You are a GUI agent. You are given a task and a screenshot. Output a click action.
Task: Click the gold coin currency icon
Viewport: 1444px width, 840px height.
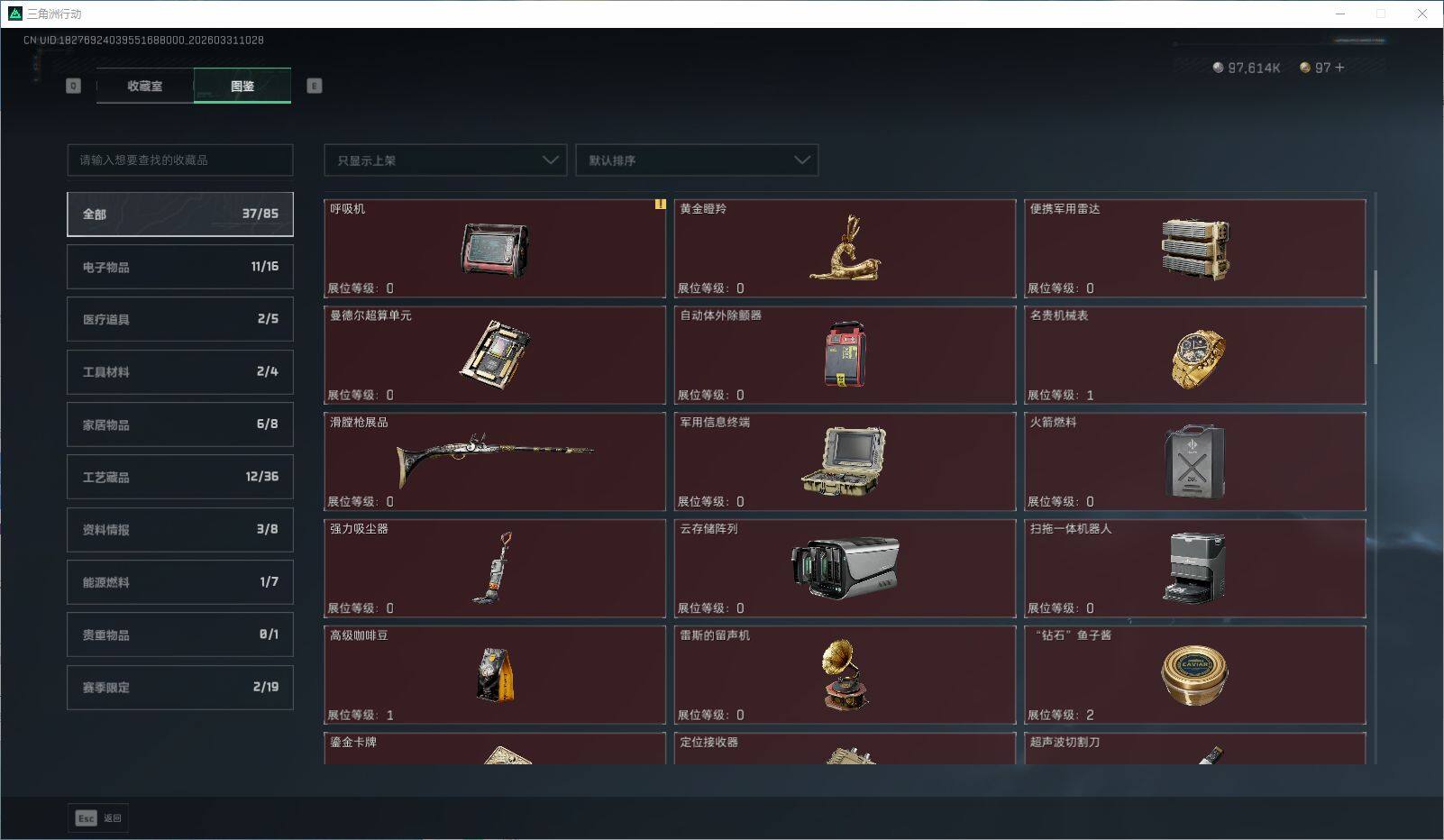pyautogui.click(x=1303, y=67)
